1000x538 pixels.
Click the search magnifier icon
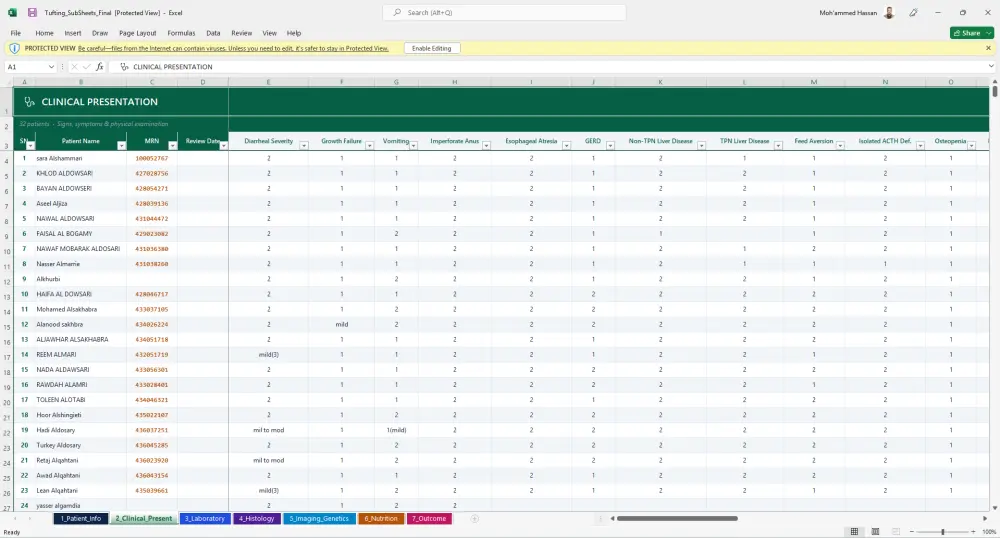point(397,13)
